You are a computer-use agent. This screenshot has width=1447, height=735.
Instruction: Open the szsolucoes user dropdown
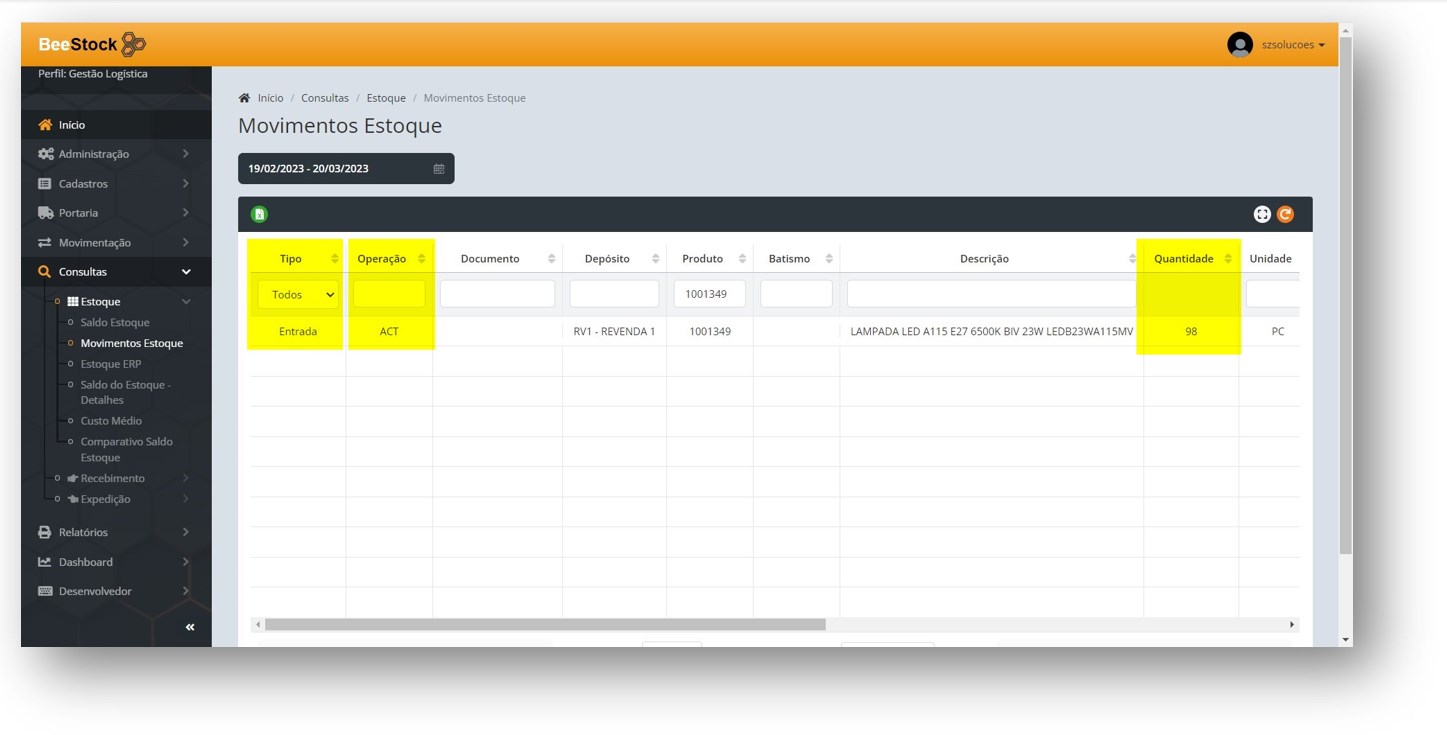[1292, 45]
